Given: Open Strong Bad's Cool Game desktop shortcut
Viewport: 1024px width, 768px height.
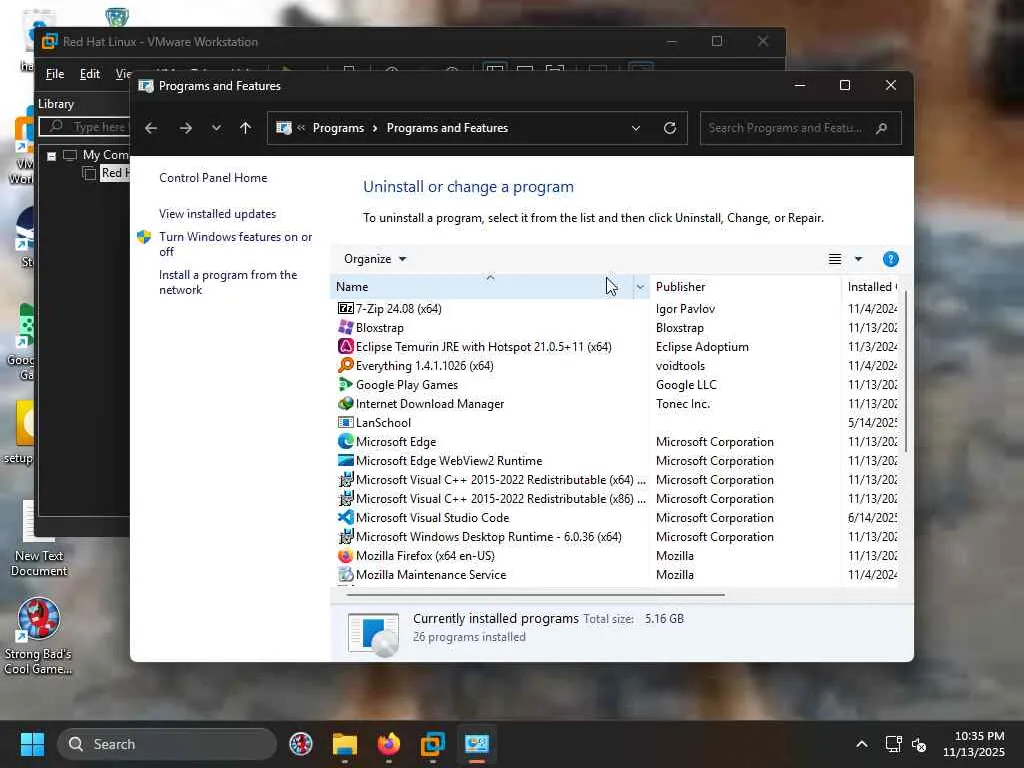Looking at the screenshot, I should pos(39,637).
